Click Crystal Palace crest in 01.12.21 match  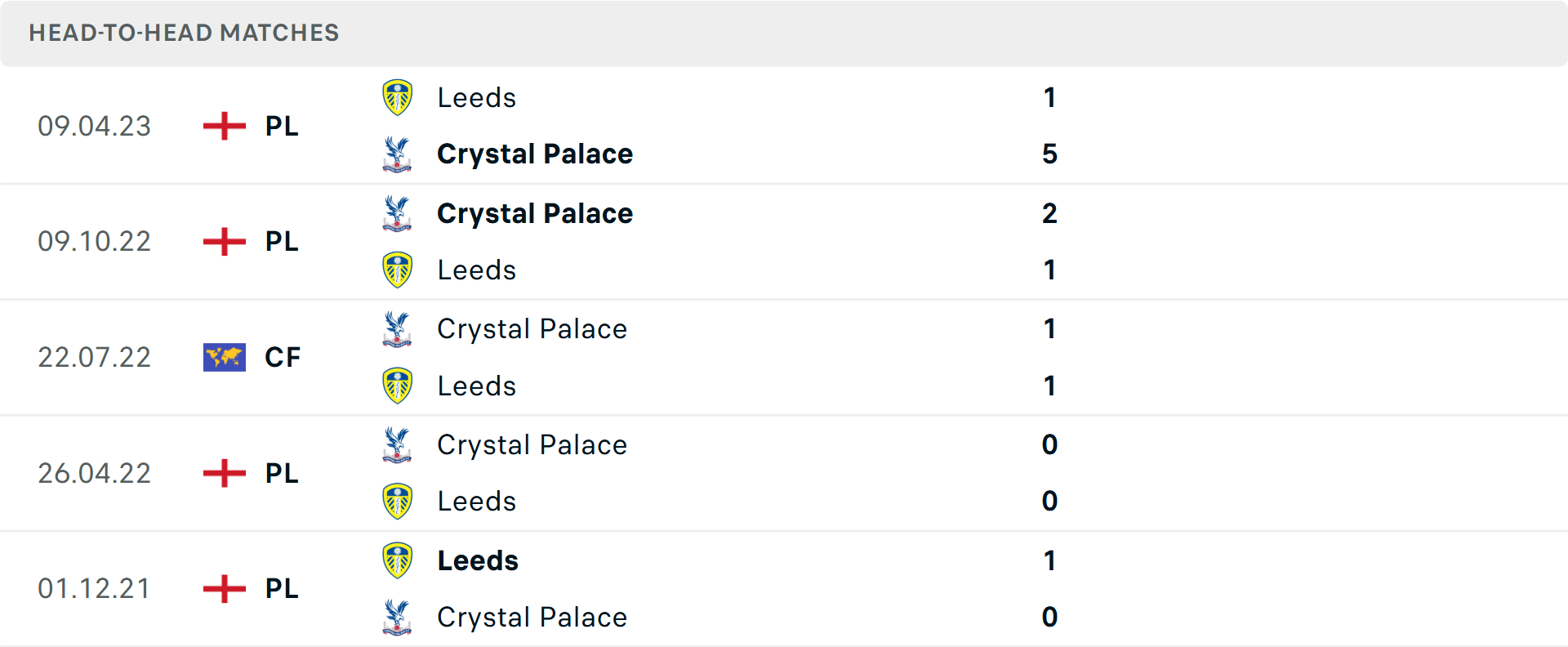398,618
